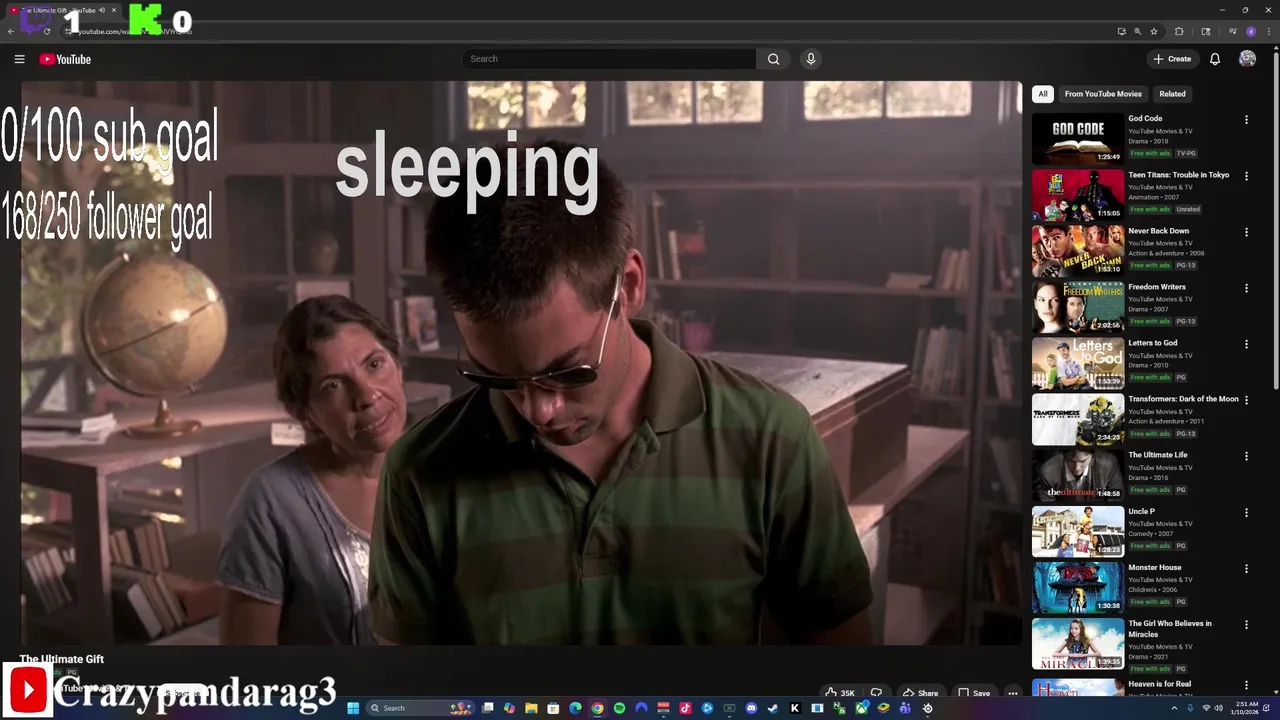Open The Girl Who Believes in Miracles title
1280x720 pixels.
point(1170,629)
